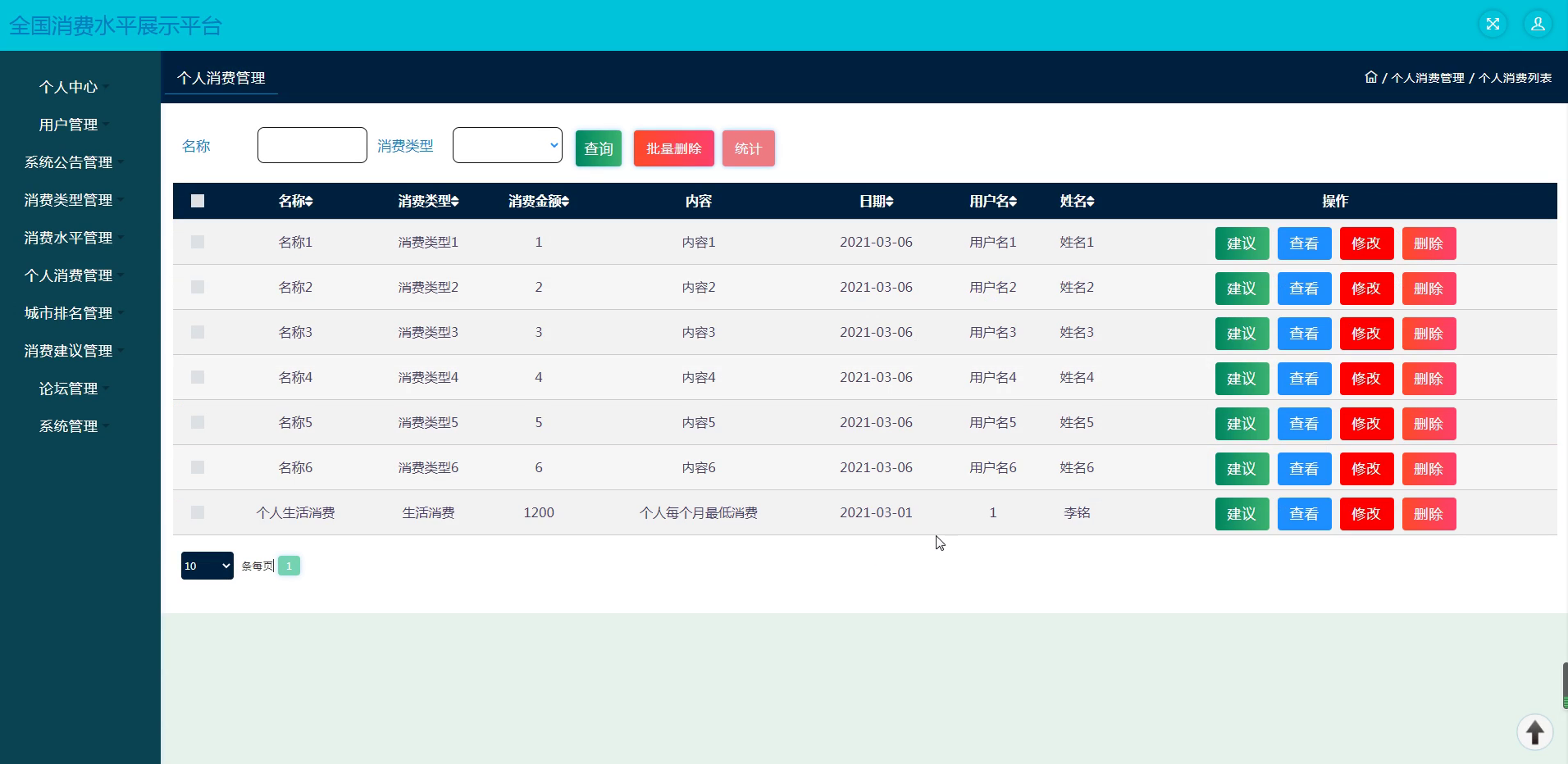Viewport: 1568px width, 764px height.
Task: Select the 个人消费管理 page tab
Action: pos(221,78)
